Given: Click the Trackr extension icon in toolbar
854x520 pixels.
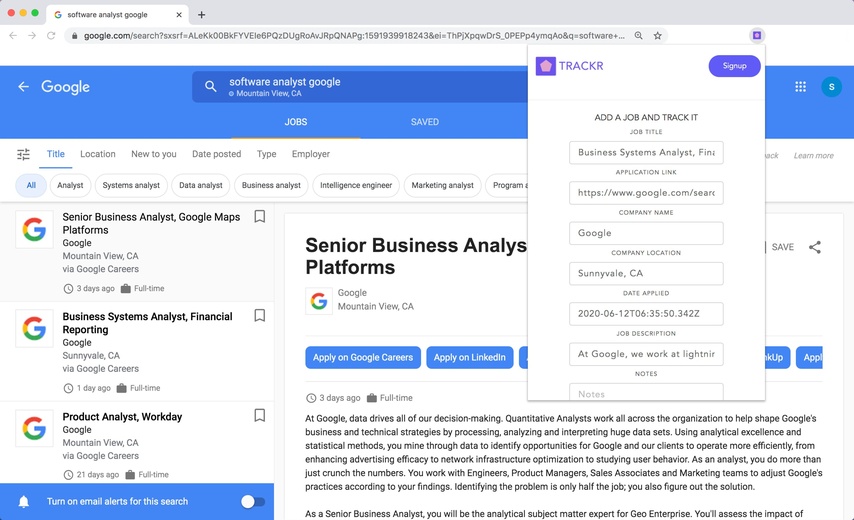Looking at the screenshot, I should [757, 35].
